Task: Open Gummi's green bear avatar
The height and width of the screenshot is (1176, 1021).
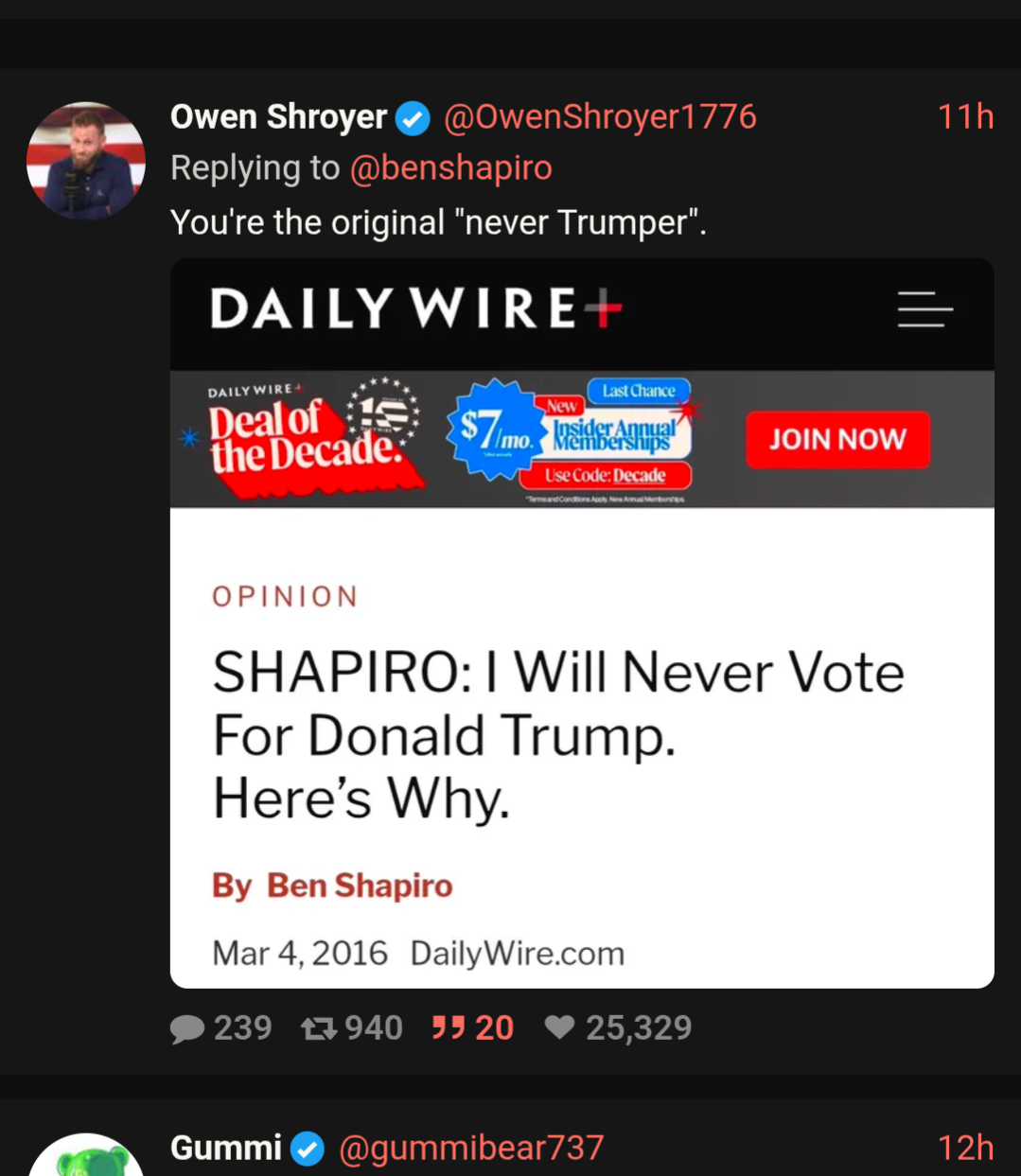Action: pos(86,1155)
